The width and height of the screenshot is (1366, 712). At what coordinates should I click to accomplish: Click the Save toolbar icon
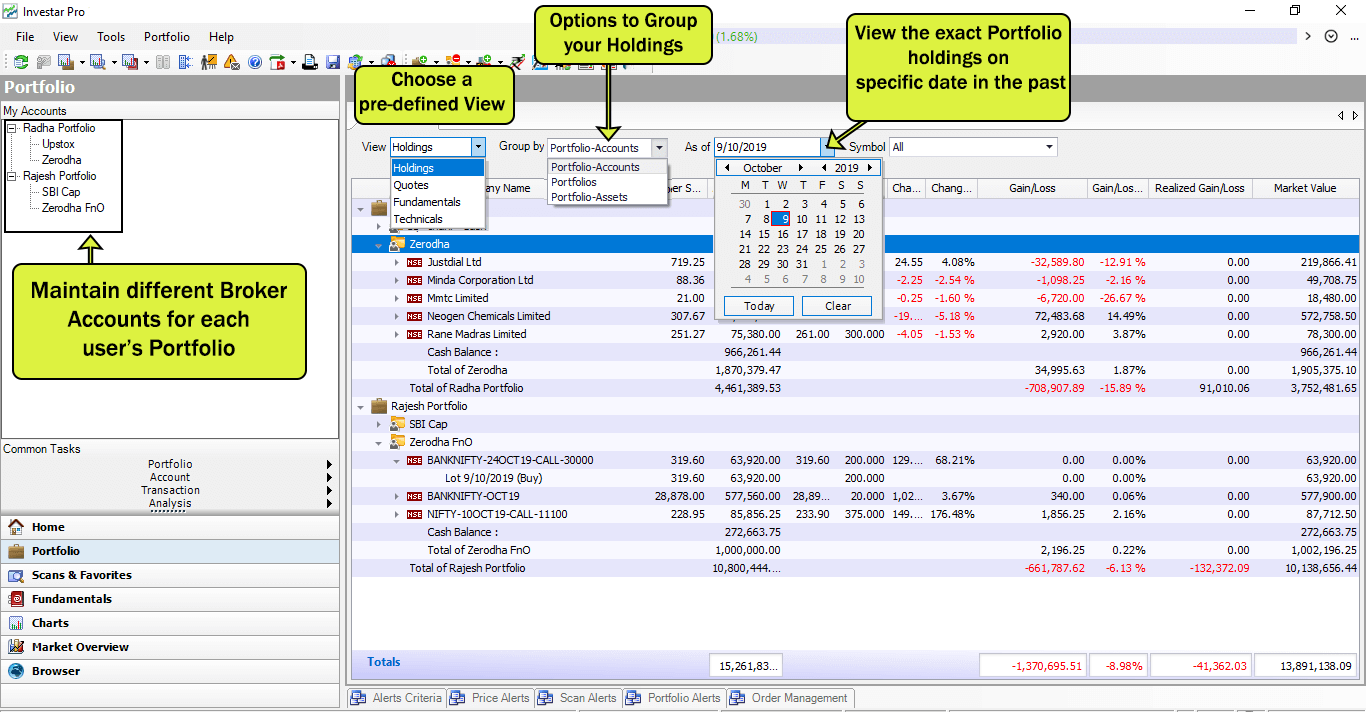click(332, 62)
